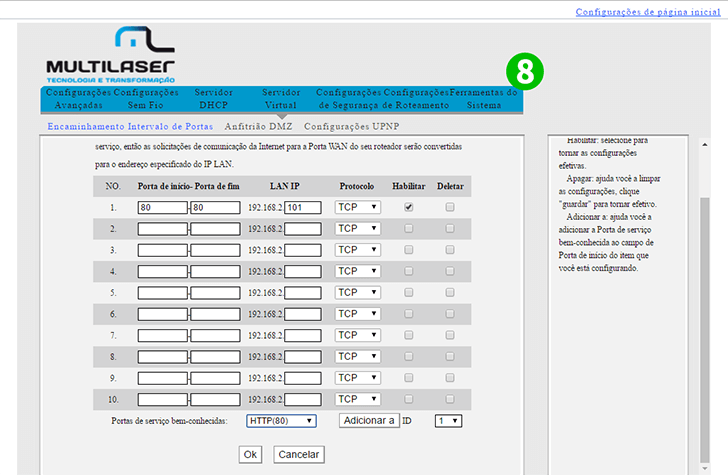Enable Habilitar checkbox for rule 6
Image resolution: width=728 pixels, height=475 pixels.
[409, 314]
